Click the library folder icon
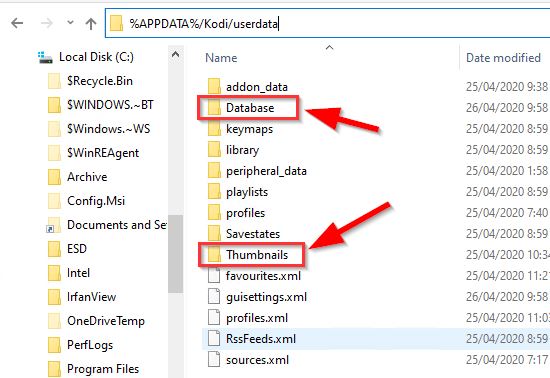The height and width of the screenshot is (378, 550). [214, 149]
